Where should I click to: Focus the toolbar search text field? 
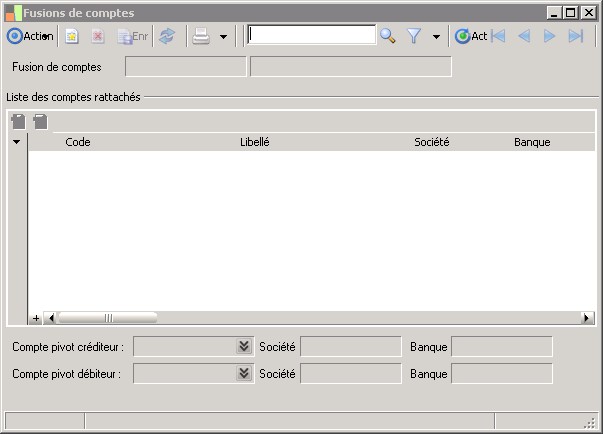coord(311,35)
